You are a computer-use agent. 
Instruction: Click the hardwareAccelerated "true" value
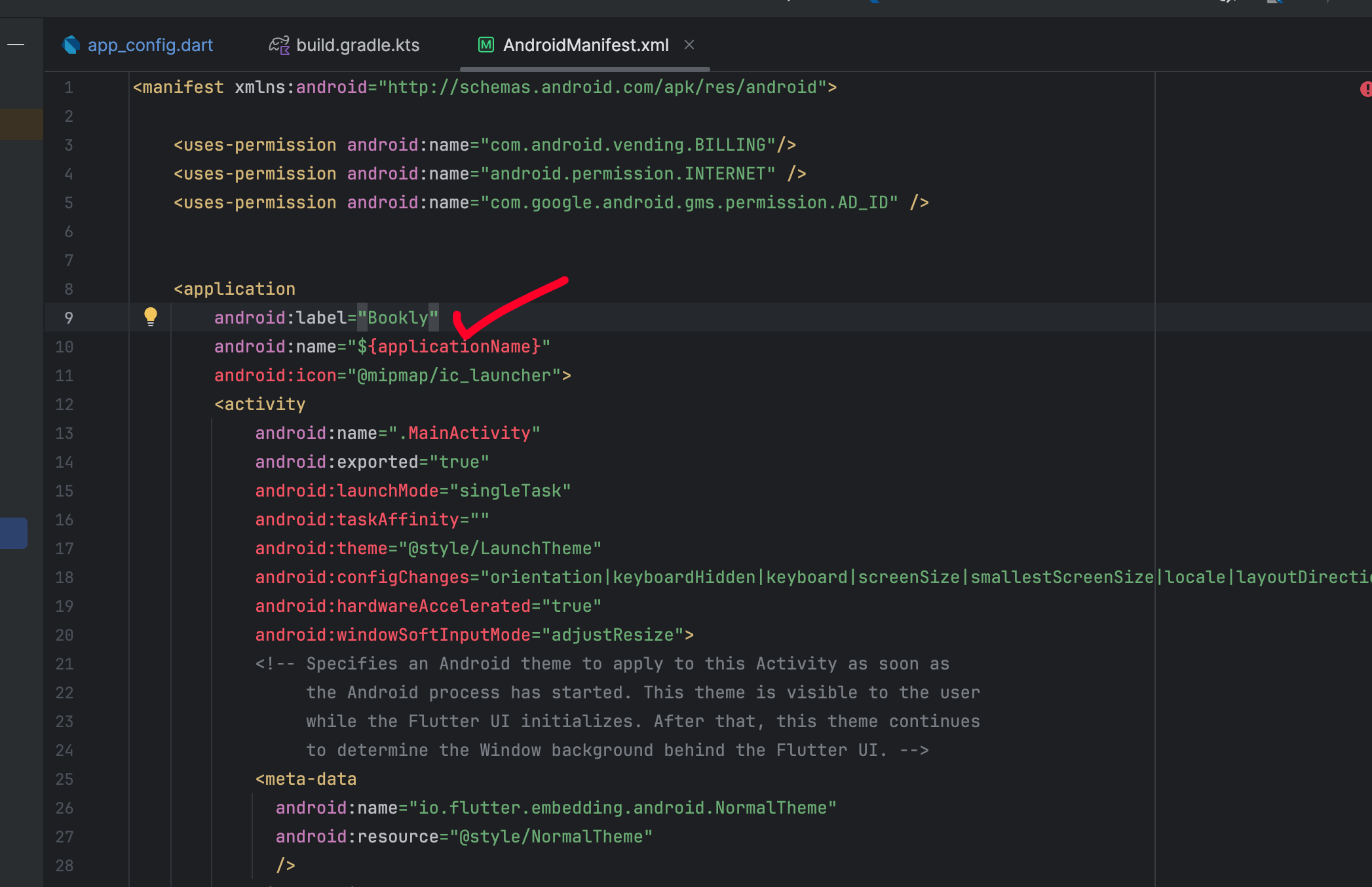[x=571, y=606]
